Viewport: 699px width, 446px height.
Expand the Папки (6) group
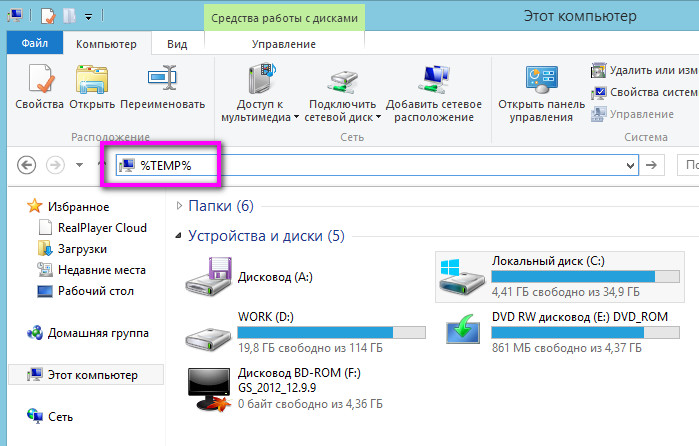(179, 206)
